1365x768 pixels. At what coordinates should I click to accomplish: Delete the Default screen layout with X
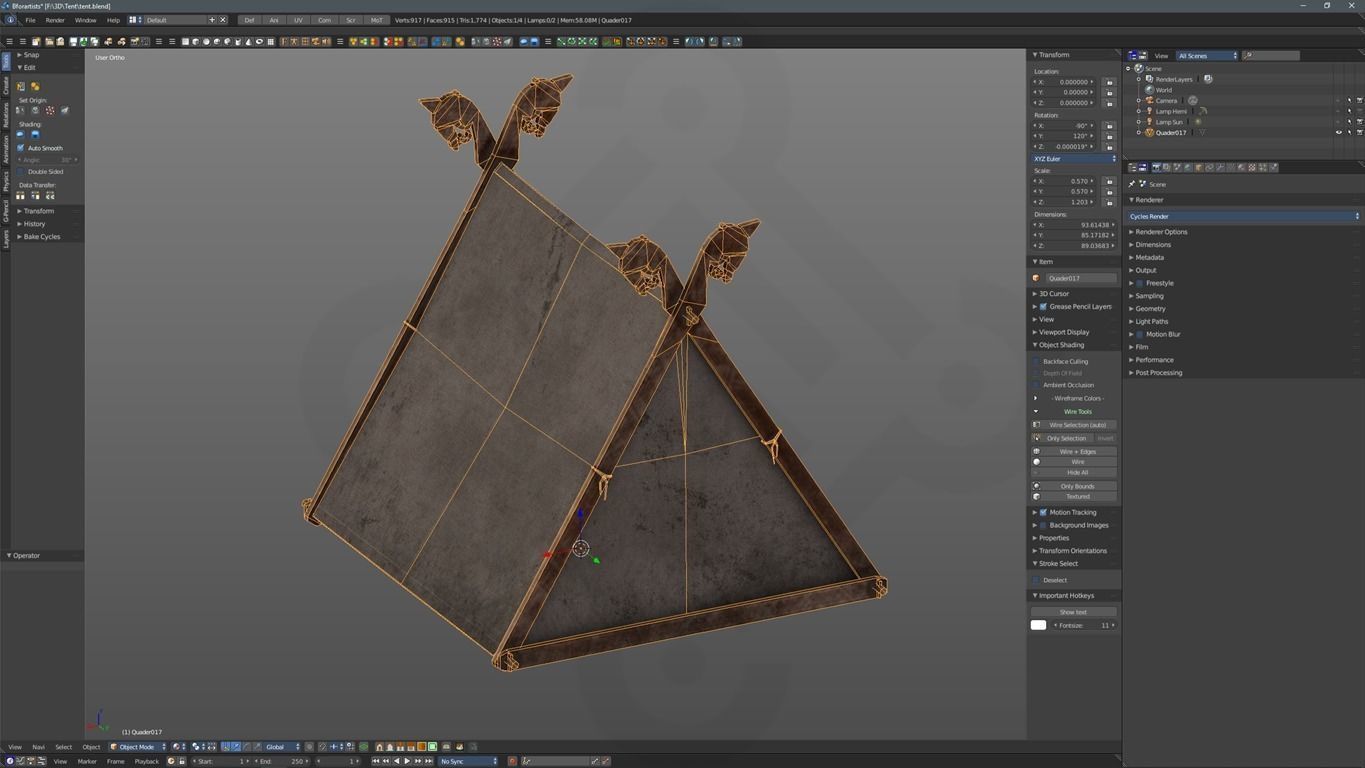click(222, 20)
